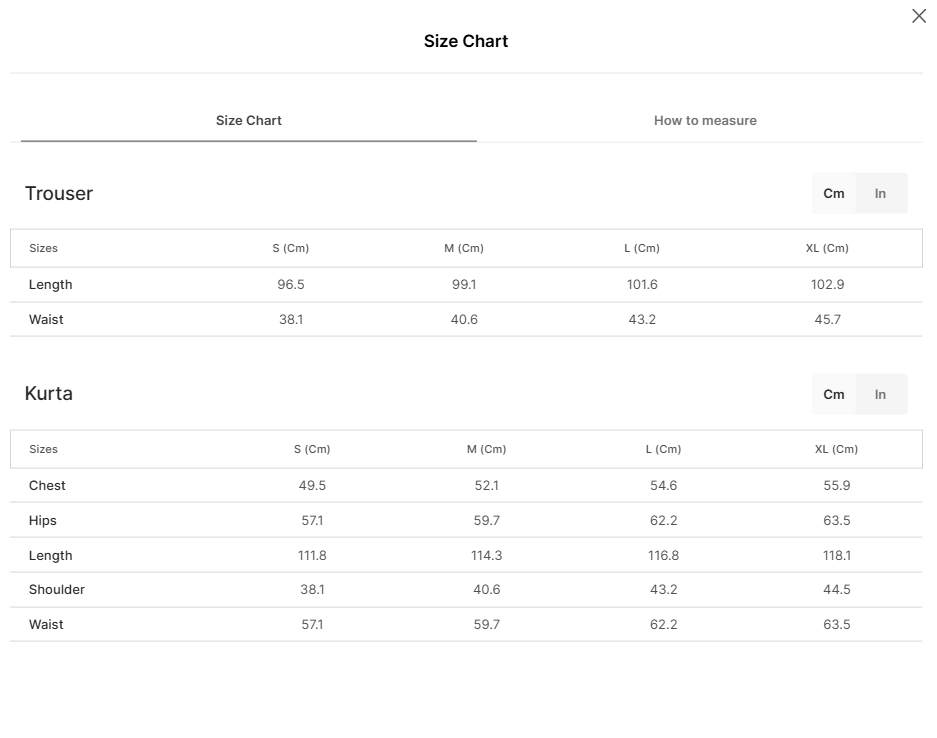Click the Trouser XL (Cm) column header

point(827,248)
